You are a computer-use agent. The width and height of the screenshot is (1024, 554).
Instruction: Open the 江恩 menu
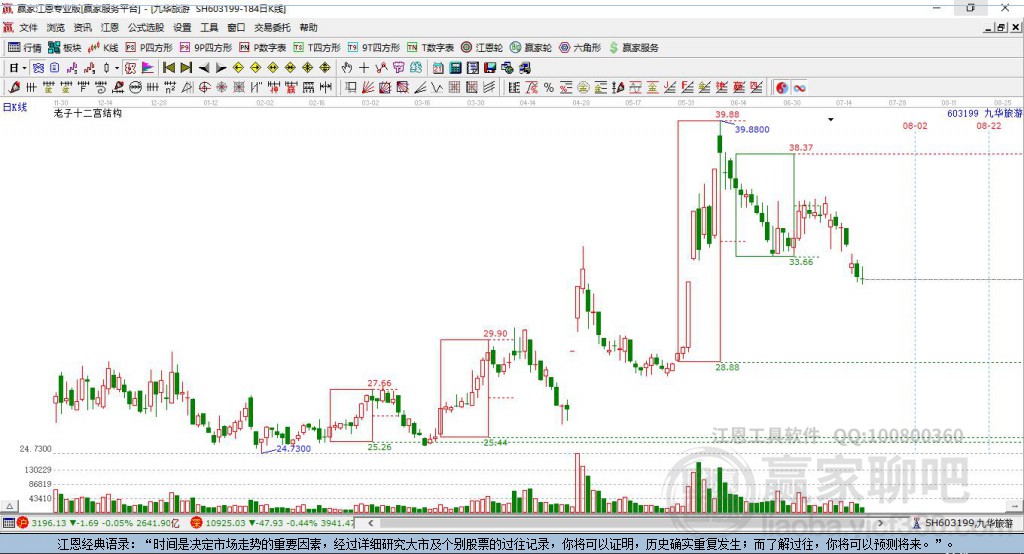tap(110, 27)
